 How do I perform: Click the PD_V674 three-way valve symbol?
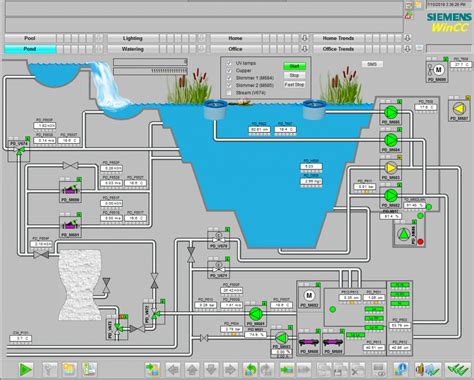pyautogui.click(x=20, y=151)
